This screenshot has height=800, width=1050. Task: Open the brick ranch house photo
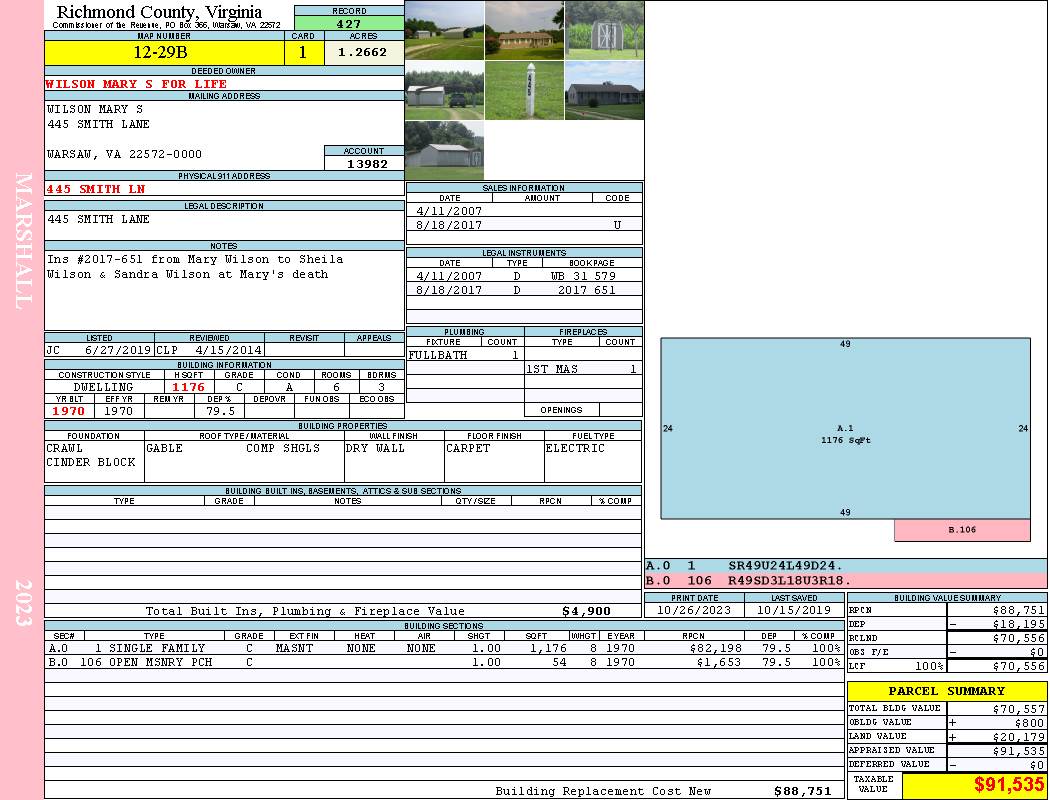point(524,30)
